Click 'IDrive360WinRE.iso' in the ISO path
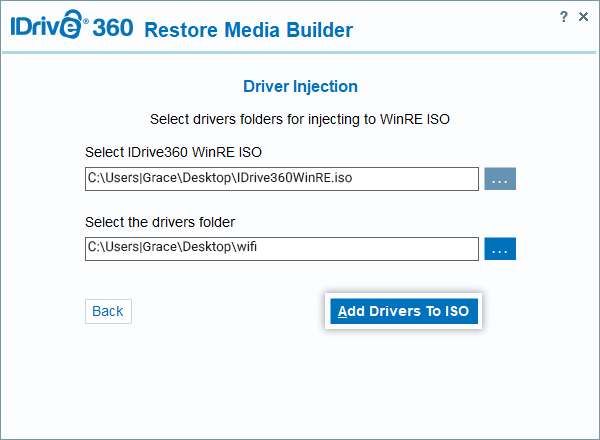600x440 pixels. click(x=294, y=179)
